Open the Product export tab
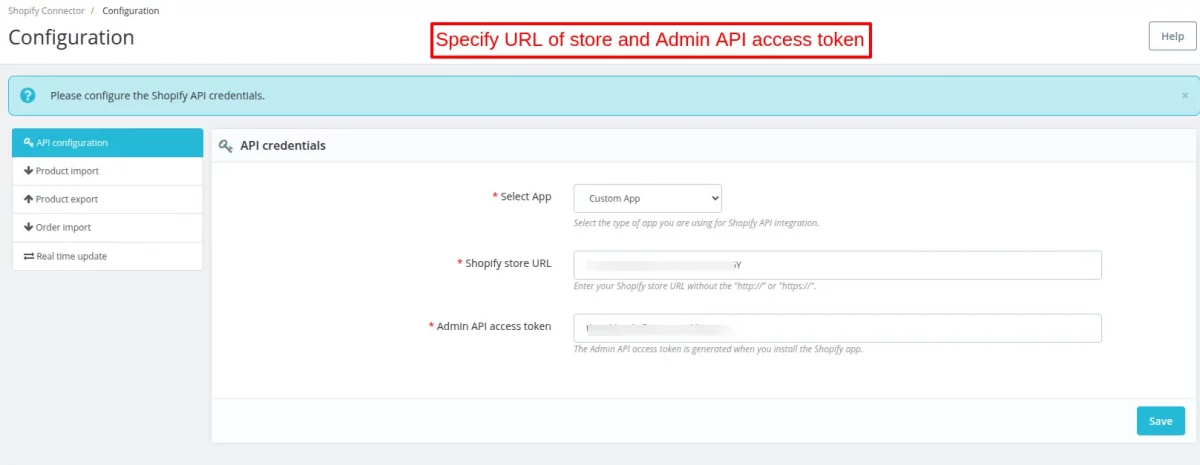Image resolution: width=1200 pixels, height=465 pixels. click(x=107, y=199)
